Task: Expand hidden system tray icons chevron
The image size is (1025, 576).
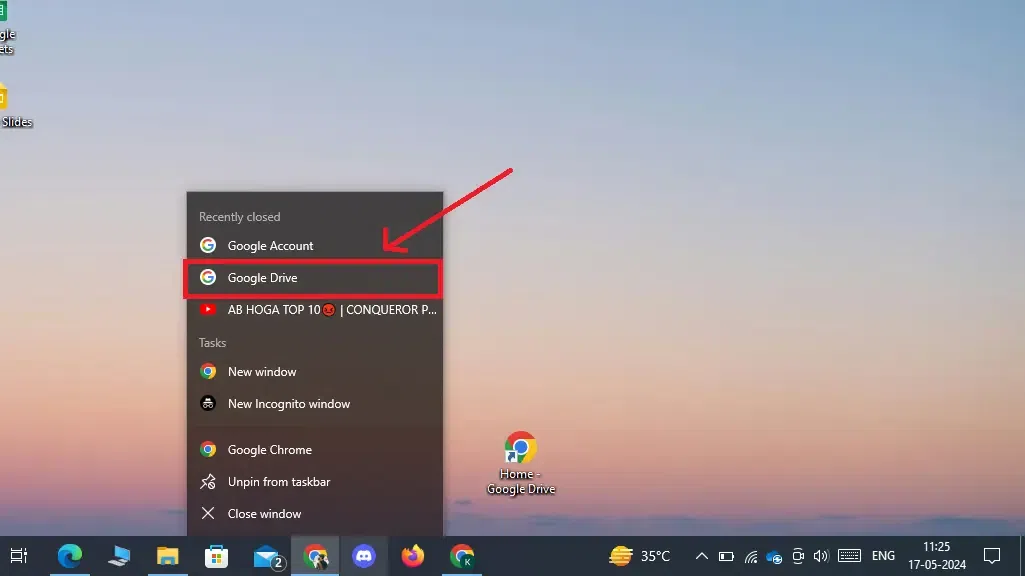Action: pyautogui.click(x=701, y=556)
